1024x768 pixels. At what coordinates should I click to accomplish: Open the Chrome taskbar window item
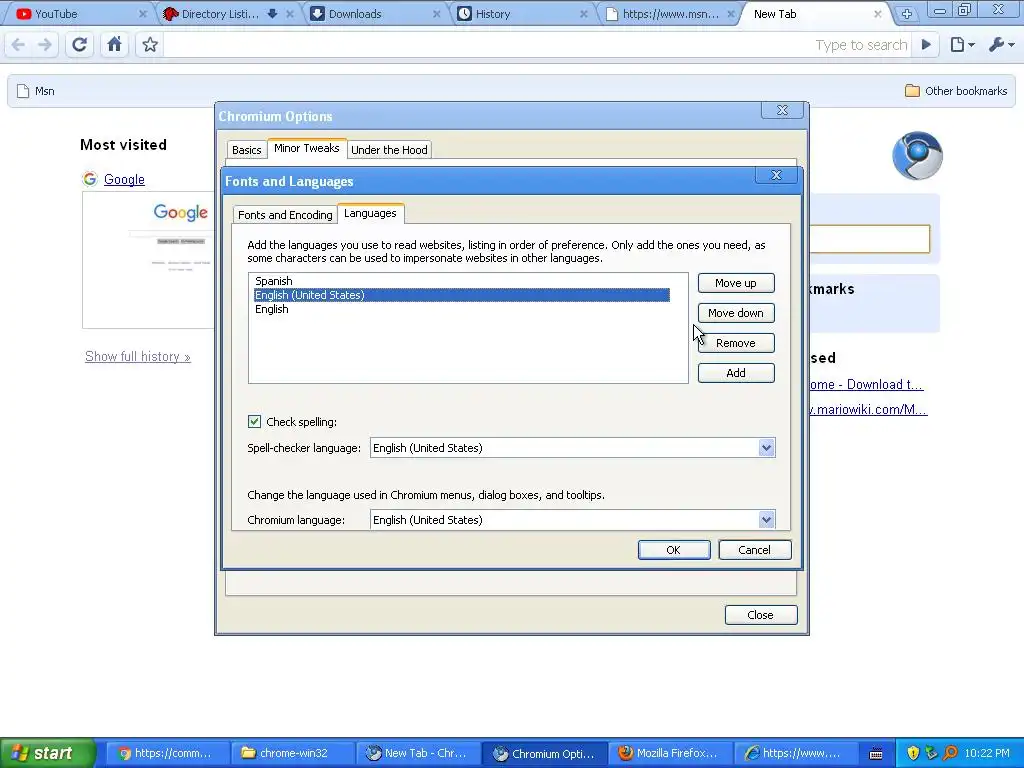coord(168,753)
